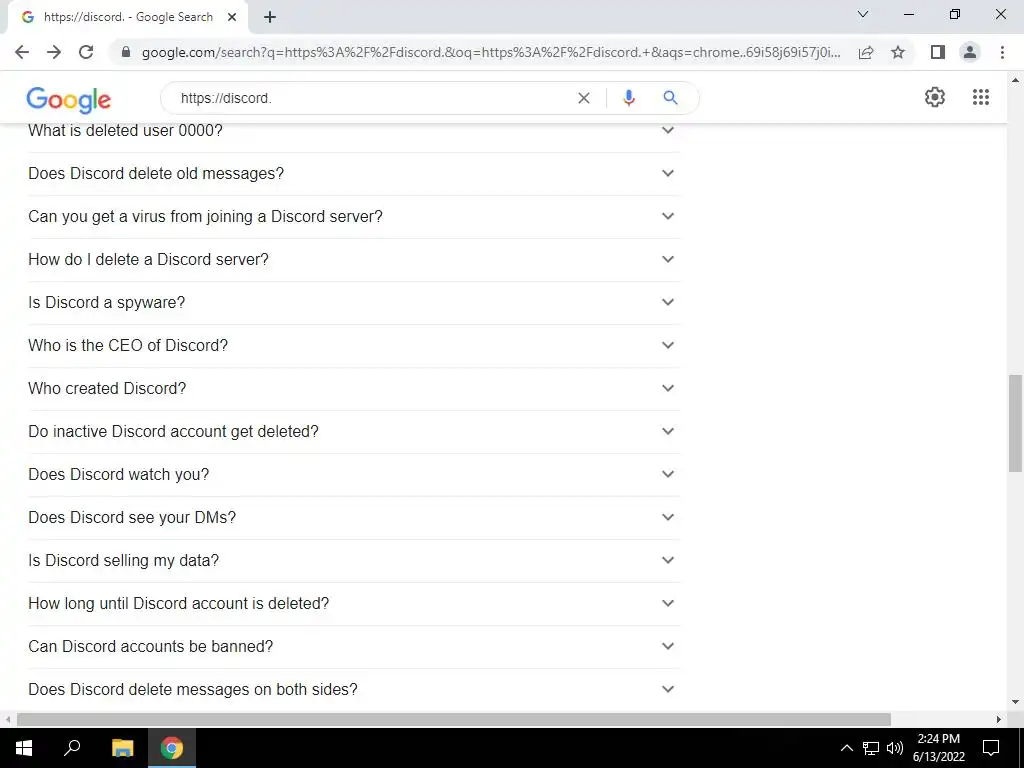Click the Google search input field
Screen dimensions: 1024x768
[374, 98]
